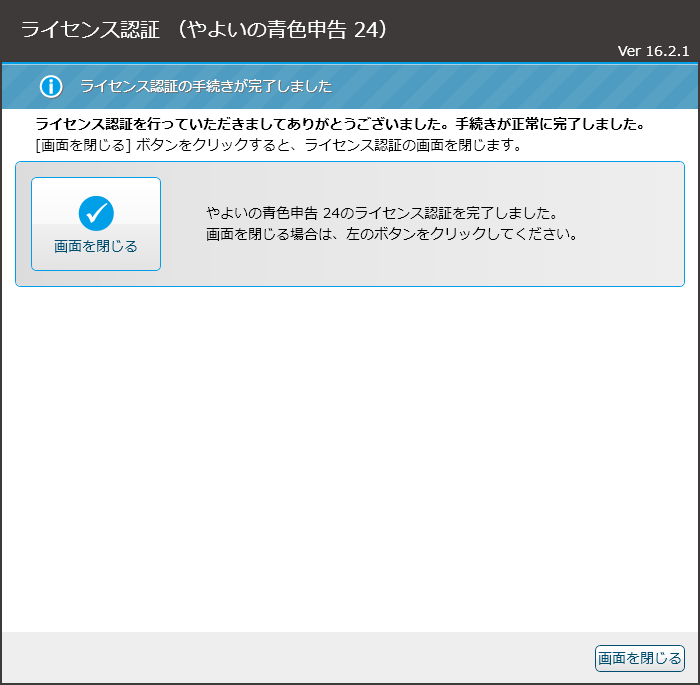Click the large 画面を閉じる button with checkmark
Viewport: 700px width, 685px height.
(96, 224)
